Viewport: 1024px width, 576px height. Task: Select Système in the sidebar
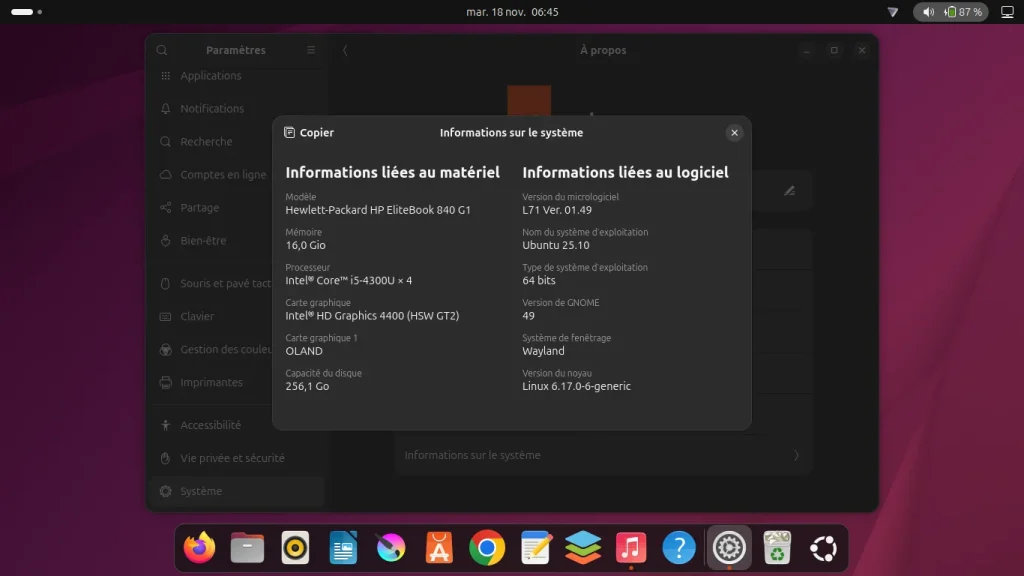(236, 491)
